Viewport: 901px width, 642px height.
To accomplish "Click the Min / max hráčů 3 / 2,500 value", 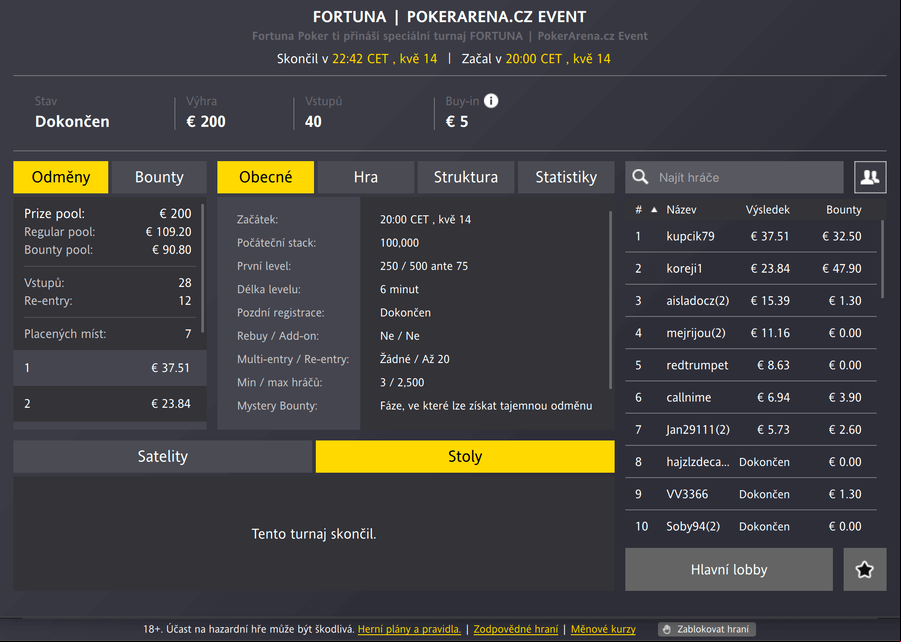I will (x=402, y=382).
